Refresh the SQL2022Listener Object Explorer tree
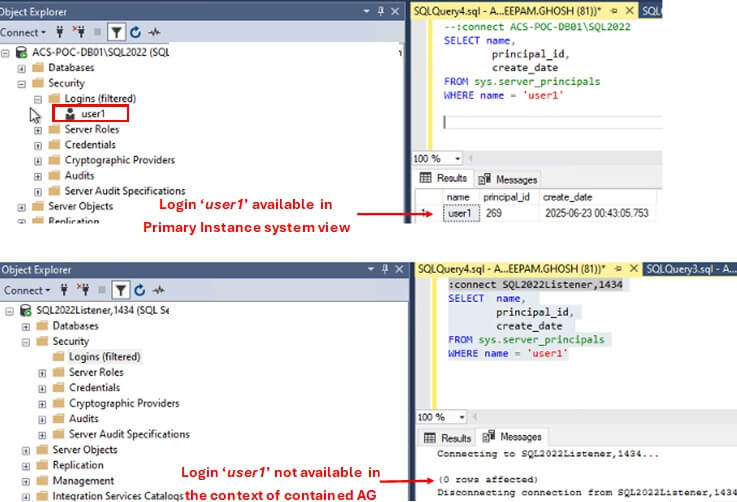 pos(137,290)
